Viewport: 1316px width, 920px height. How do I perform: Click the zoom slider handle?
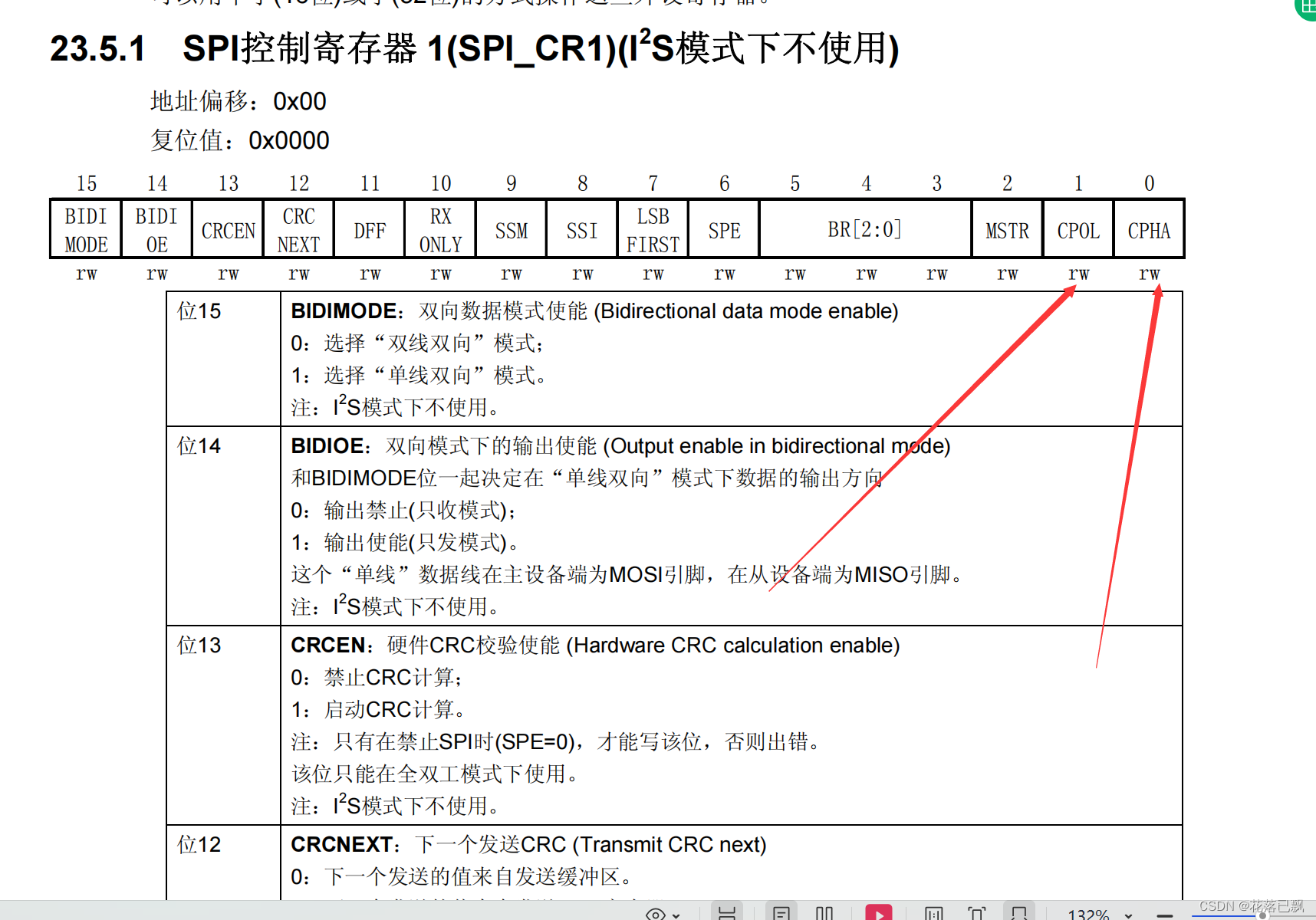coord(1263,915)
